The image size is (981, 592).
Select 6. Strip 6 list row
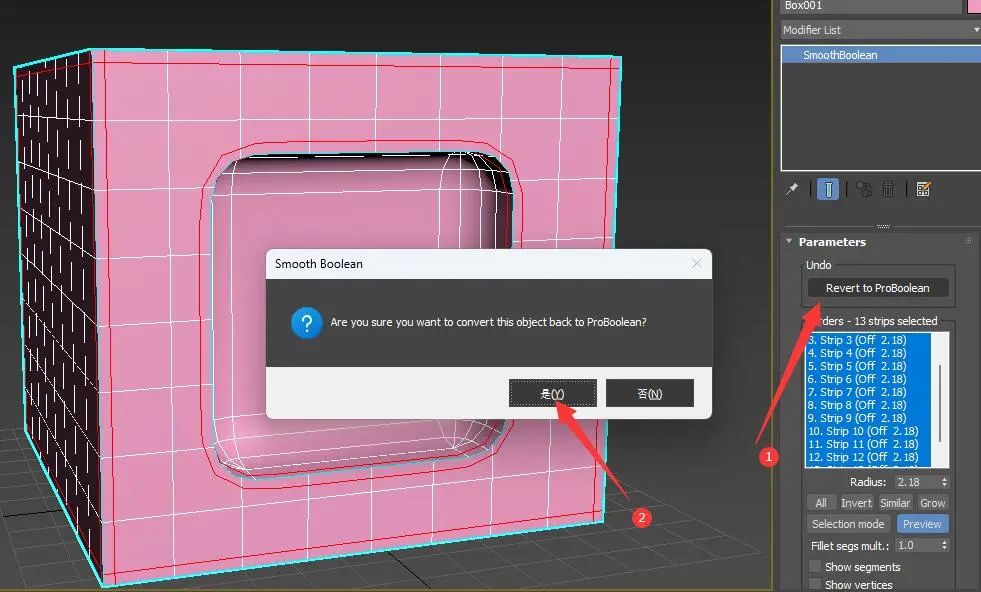[868, 379]
